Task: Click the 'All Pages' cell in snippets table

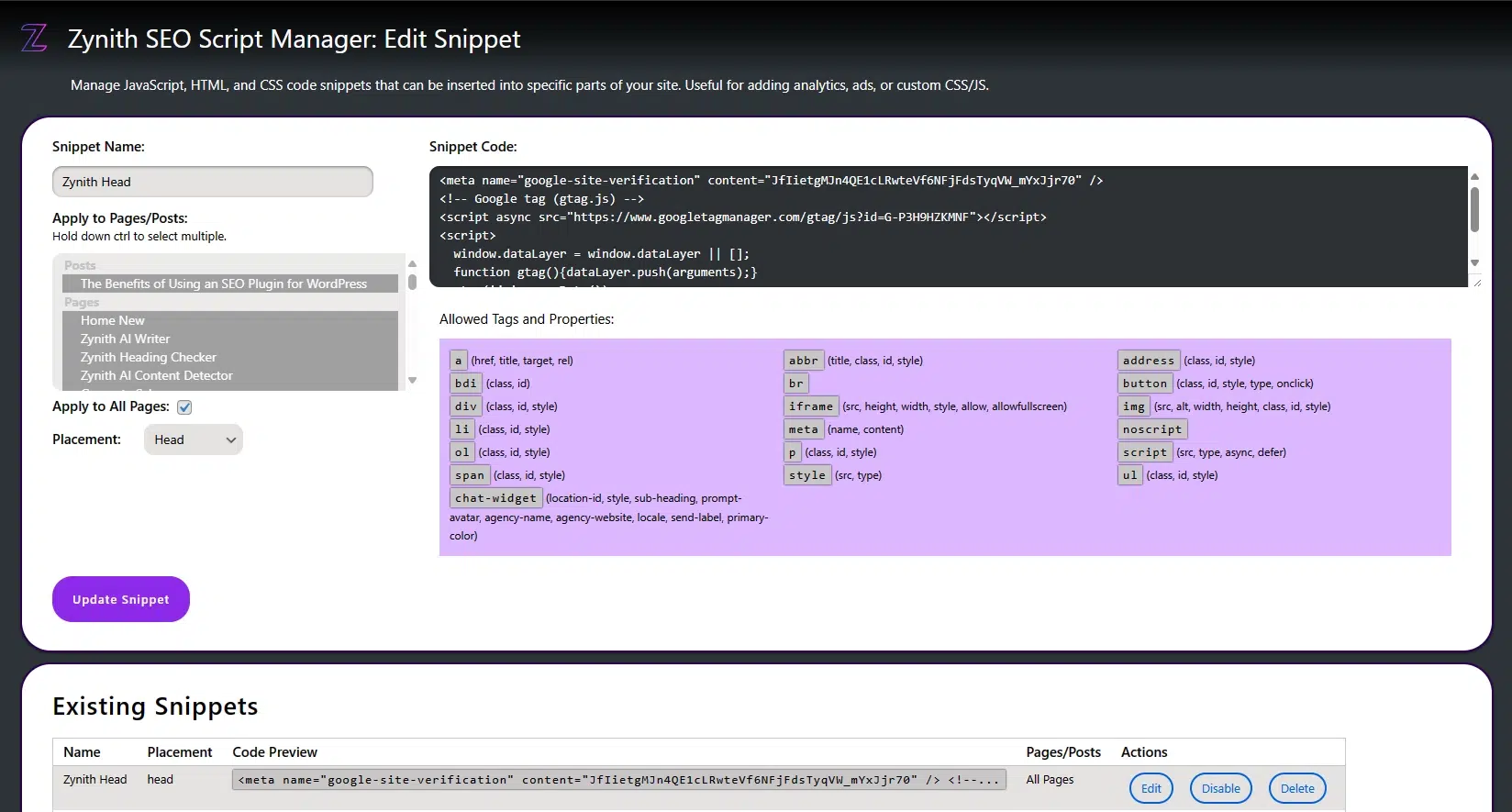Action: 1050,779
